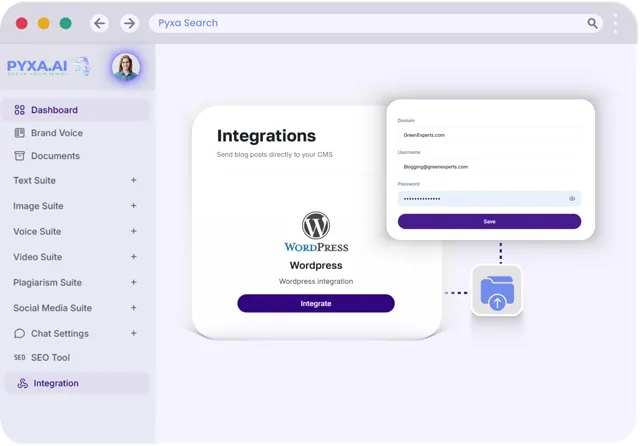This screenshot has height=446, width=640.
Task: Click the browser back arrow button
Action: tap(100, 23)
